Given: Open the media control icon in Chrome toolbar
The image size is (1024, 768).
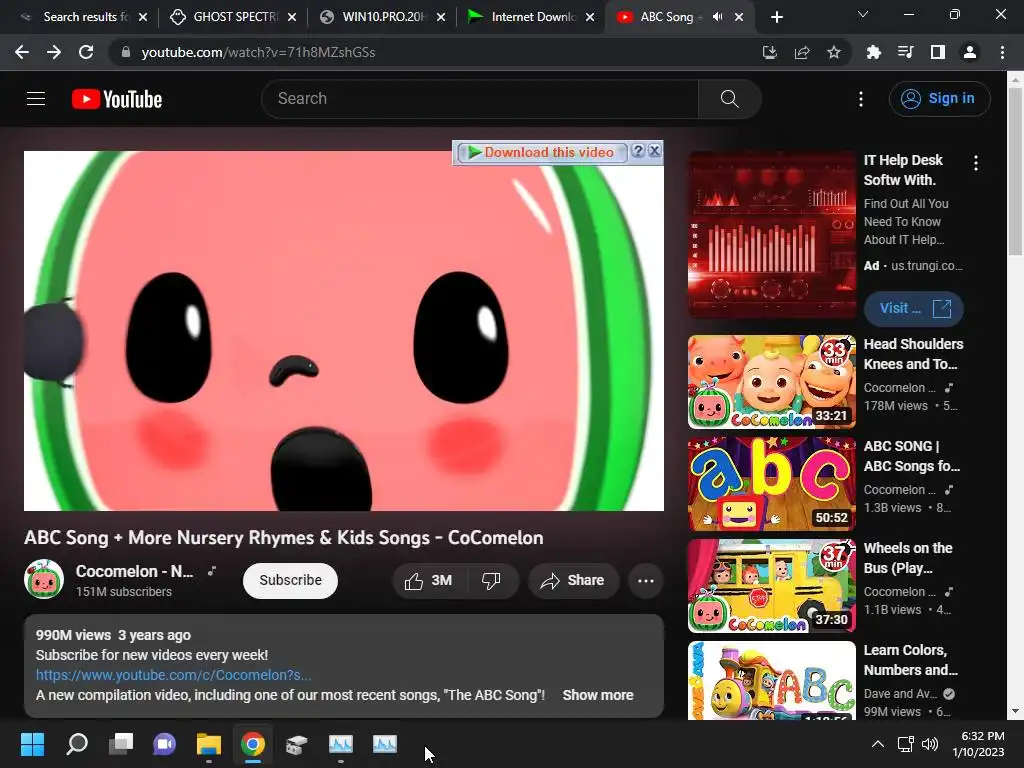Looking at the screenshot, I should [906, 52].
